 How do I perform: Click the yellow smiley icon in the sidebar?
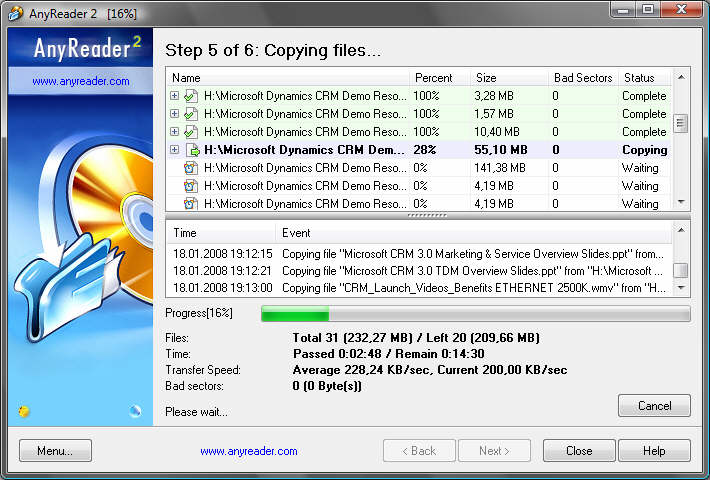tap(24, 411)
